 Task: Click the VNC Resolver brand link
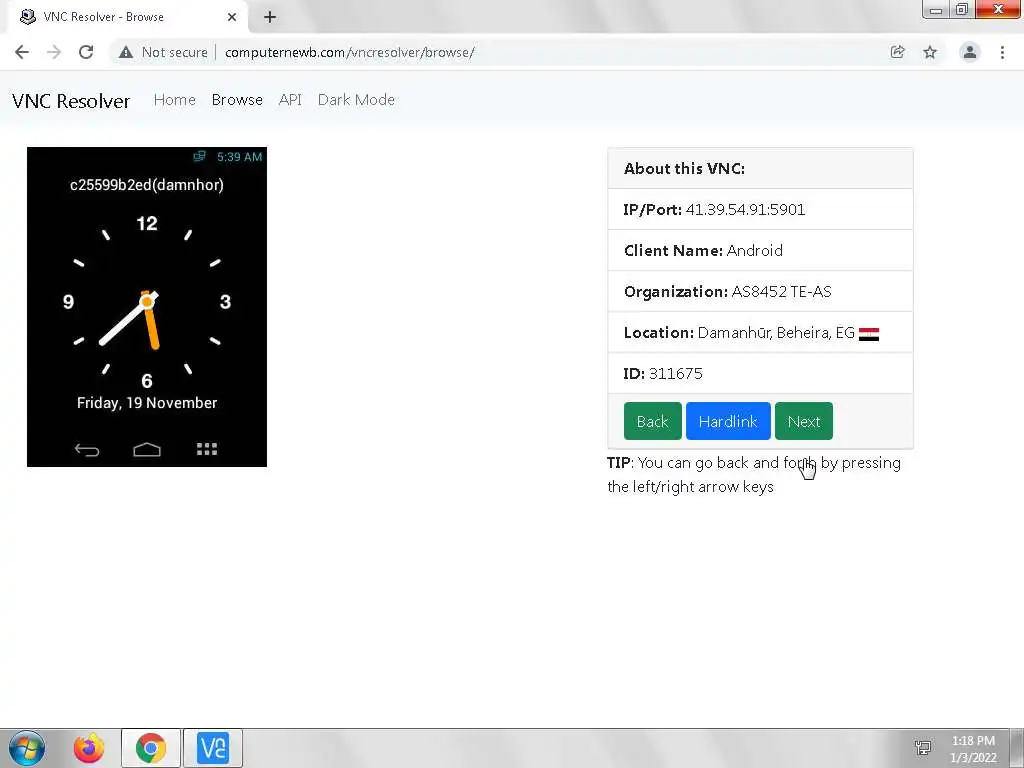71,101
